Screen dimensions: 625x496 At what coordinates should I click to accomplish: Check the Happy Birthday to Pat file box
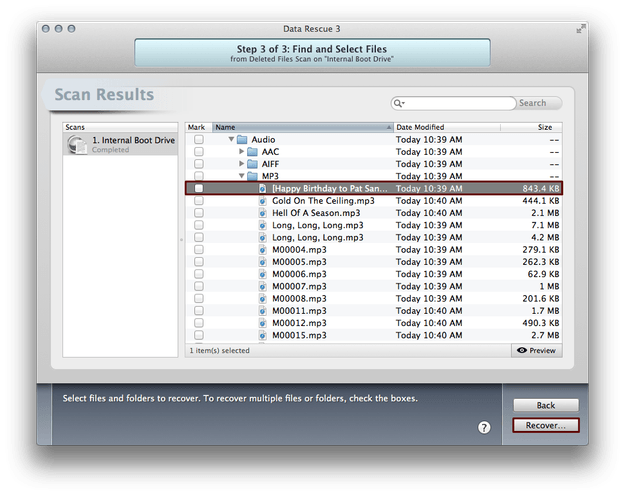199,189
